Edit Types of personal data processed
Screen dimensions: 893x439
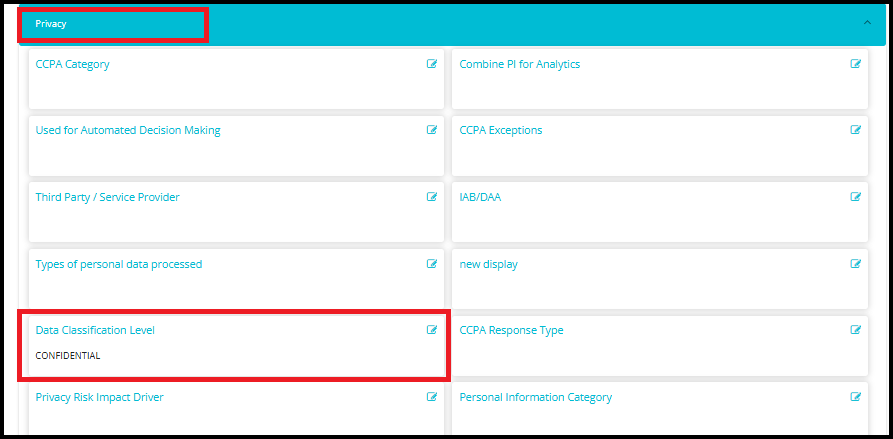[x=432, y=264]
